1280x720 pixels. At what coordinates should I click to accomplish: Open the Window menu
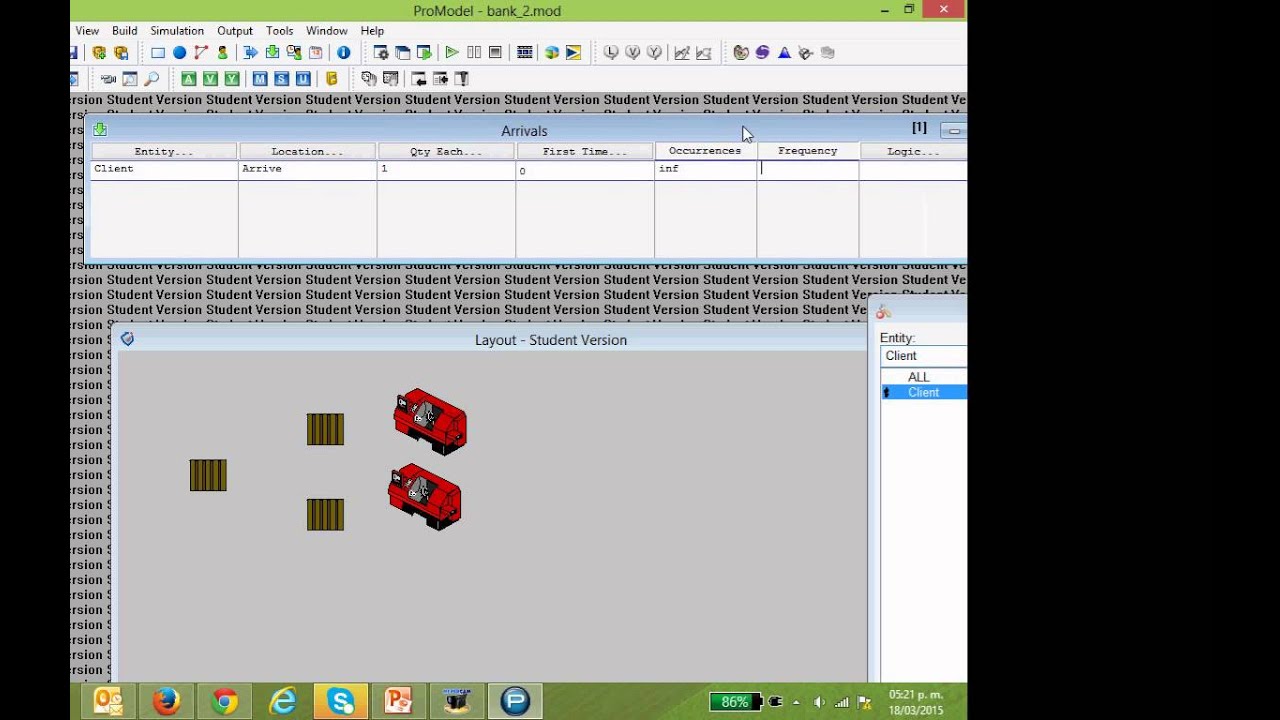(x=327, y=31)
